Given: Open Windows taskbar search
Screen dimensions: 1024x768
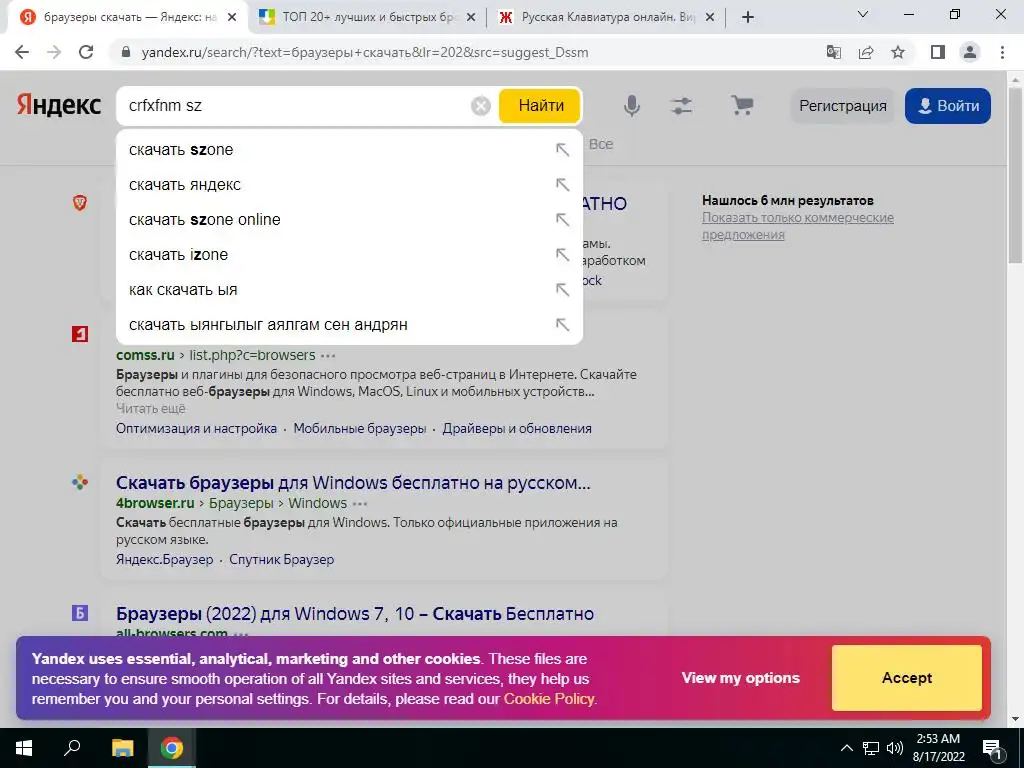Looking at the screenshot, I should (x=72, y=748).
